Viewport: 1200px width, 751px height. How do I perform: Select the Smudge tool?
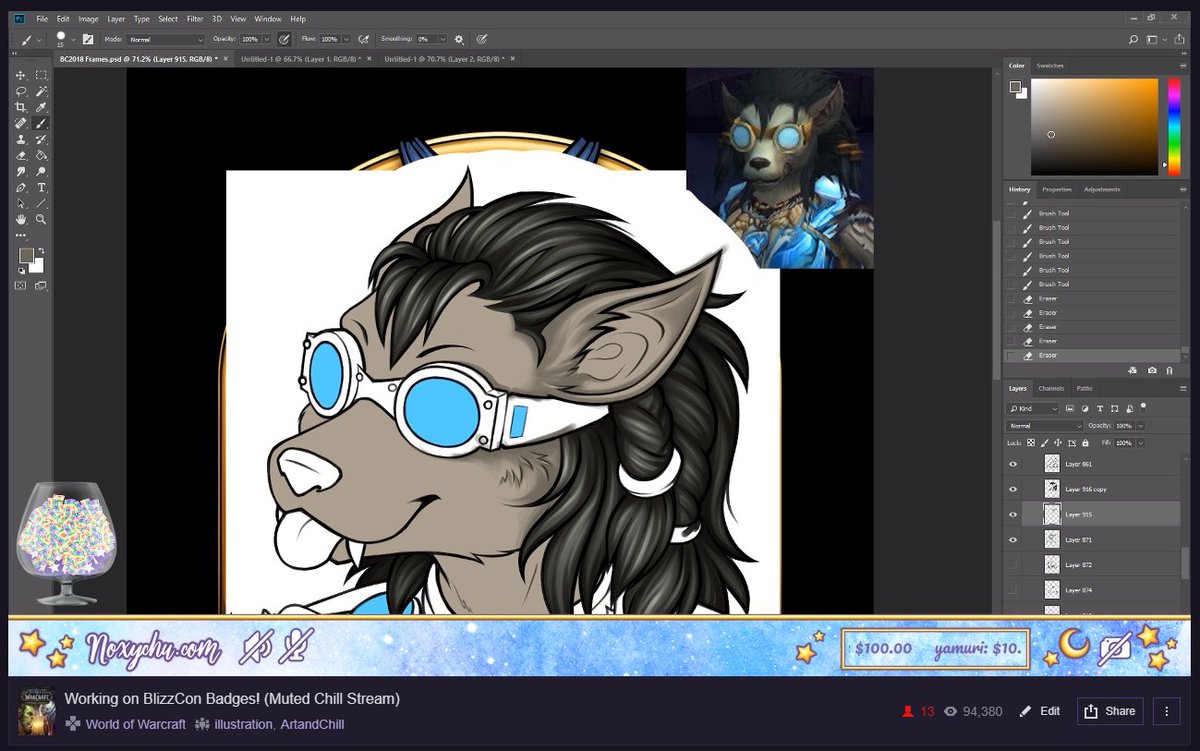tap(21, 171)
